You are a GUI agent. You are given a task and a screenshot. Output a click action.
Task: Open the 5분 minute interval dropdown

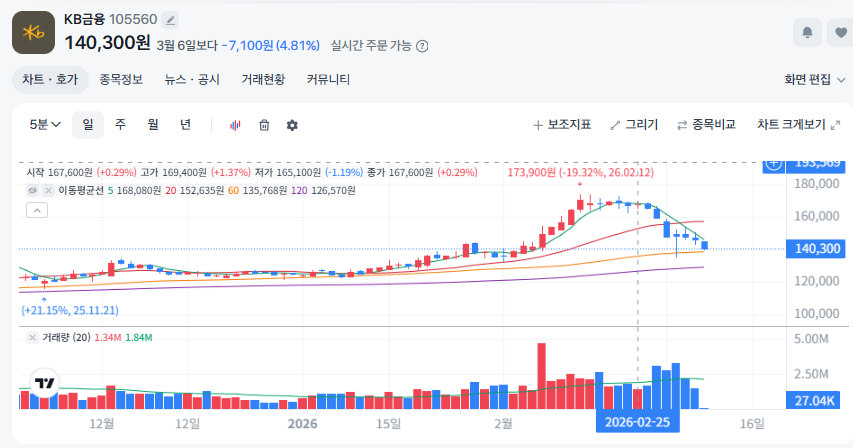(45, 125)
